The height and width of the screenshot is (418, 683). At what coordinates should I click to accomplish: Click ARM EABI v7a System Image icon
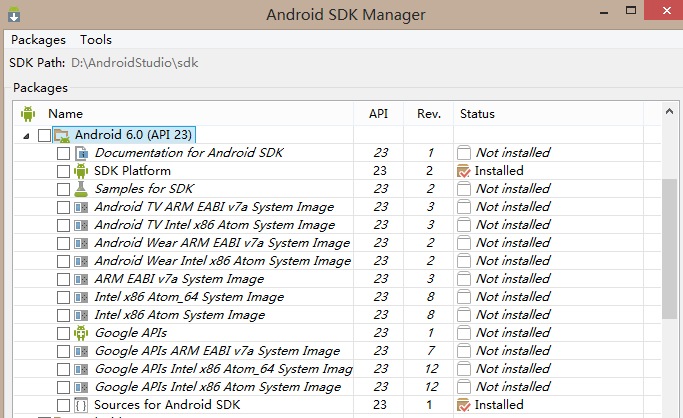81,279
